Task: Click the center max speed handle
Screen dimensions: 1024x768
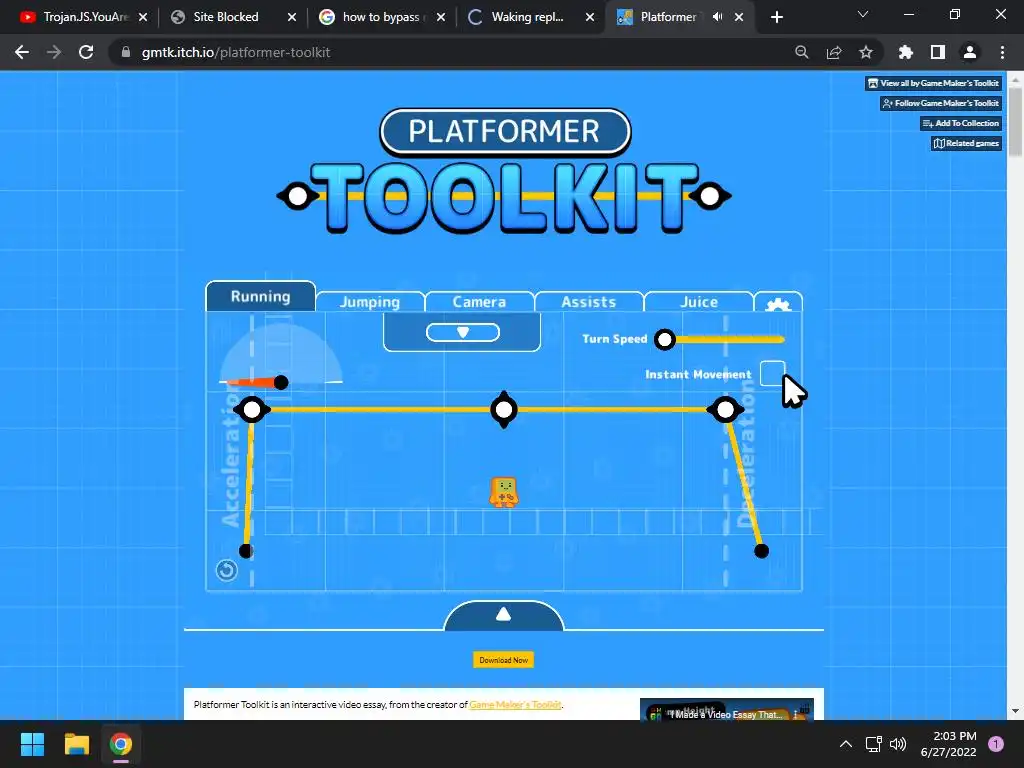Action: 504,409
